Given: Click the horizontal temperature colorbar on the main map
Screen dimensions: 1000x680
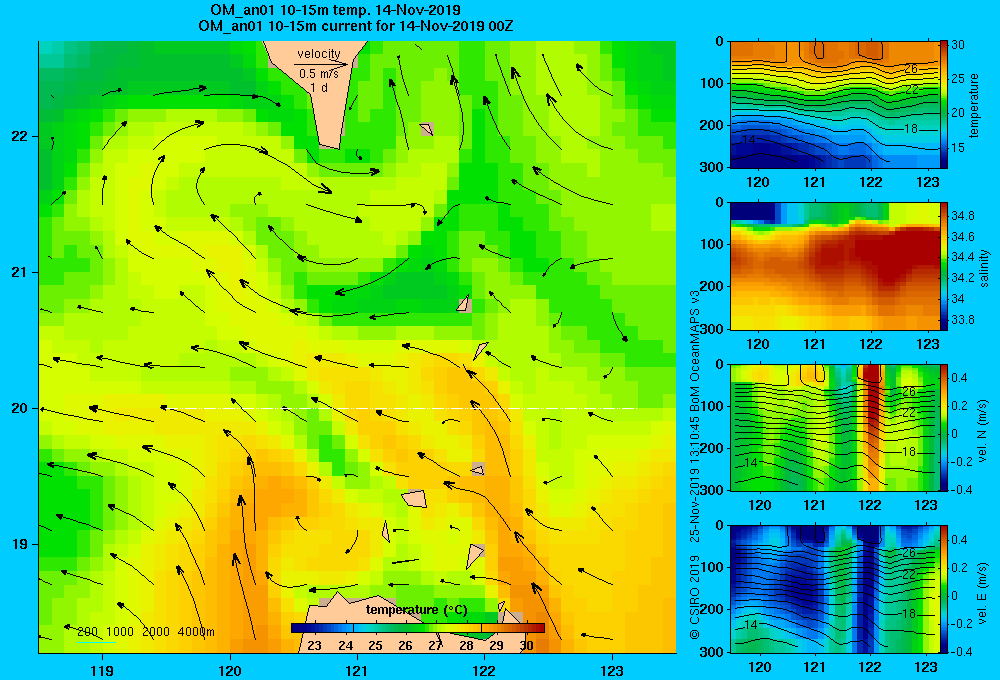Looking at the screenshot, I should (418, 628).
